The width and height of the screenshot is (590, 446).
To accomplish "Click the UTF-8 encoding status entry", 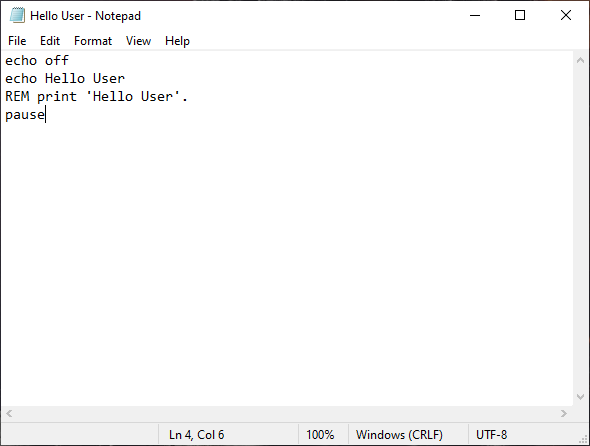I will pos(491,435).
